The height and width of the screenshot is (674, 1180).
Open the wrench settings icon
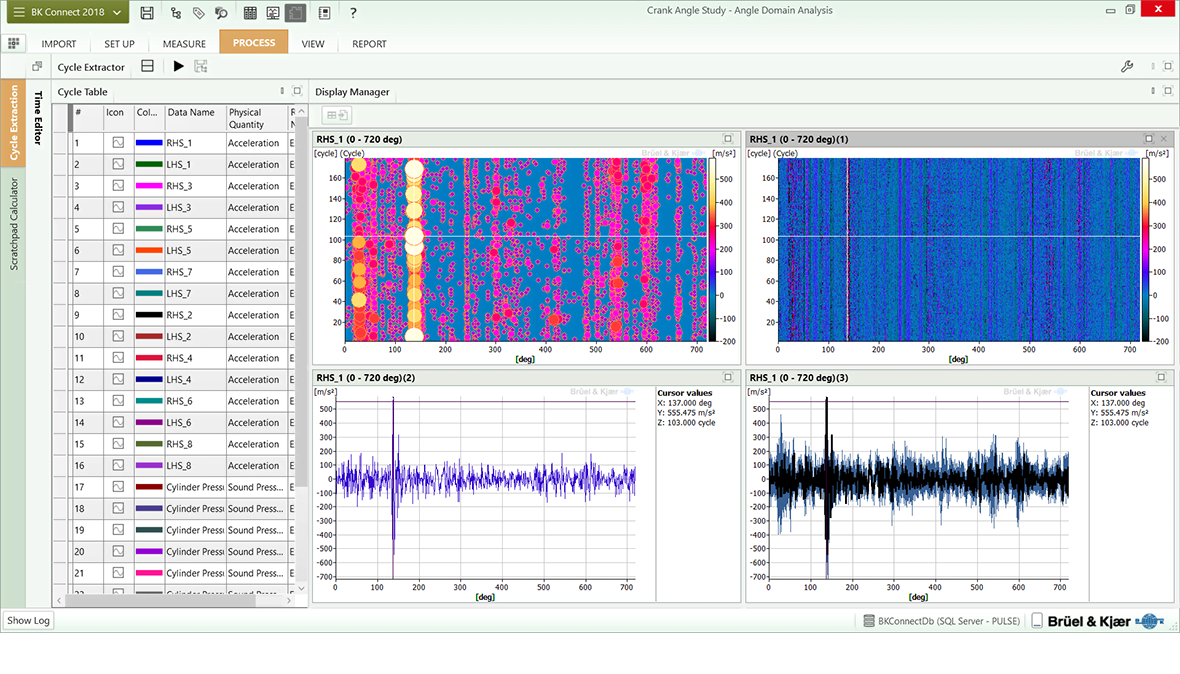(1127, 67)
